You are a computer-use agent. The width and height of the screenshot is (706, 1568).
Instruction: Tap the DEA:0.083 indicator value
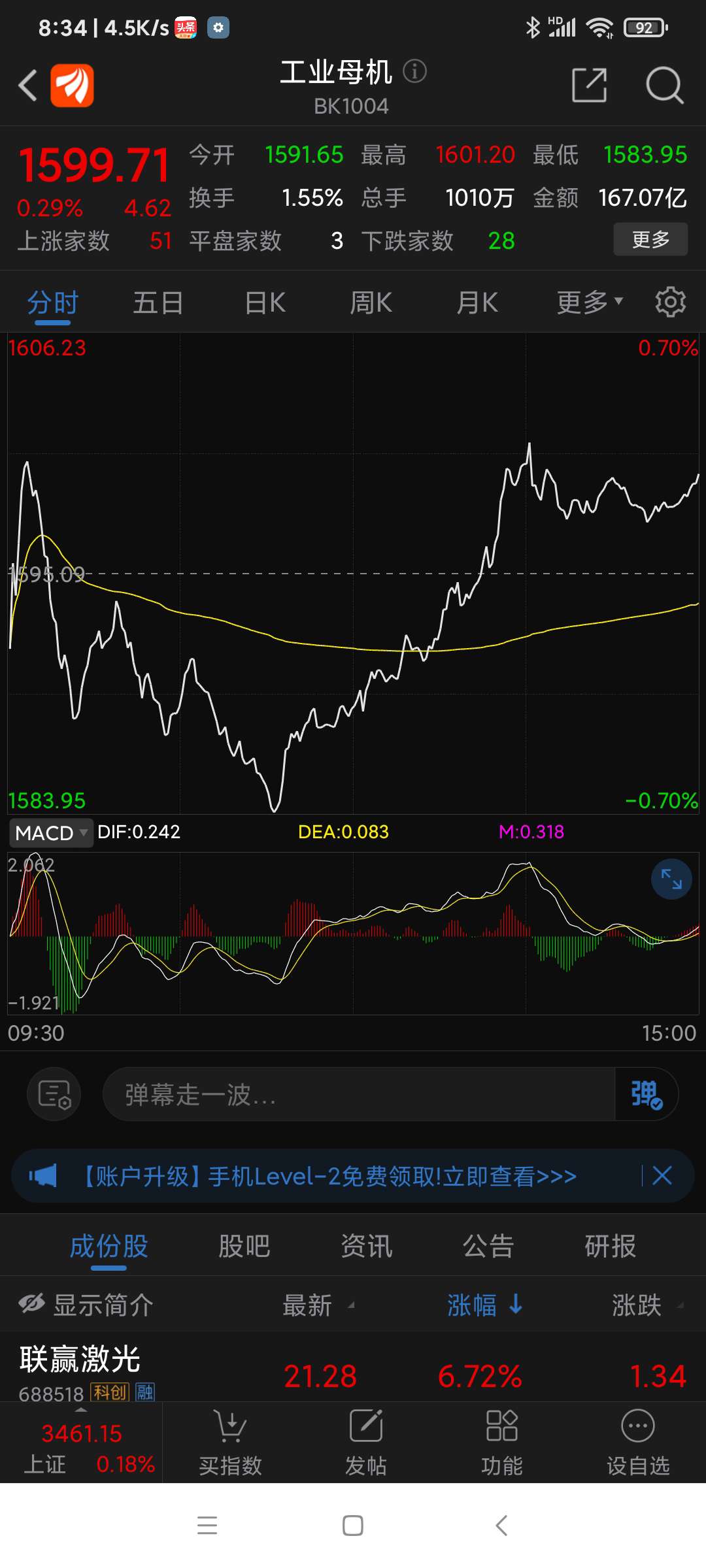(343, 832)
